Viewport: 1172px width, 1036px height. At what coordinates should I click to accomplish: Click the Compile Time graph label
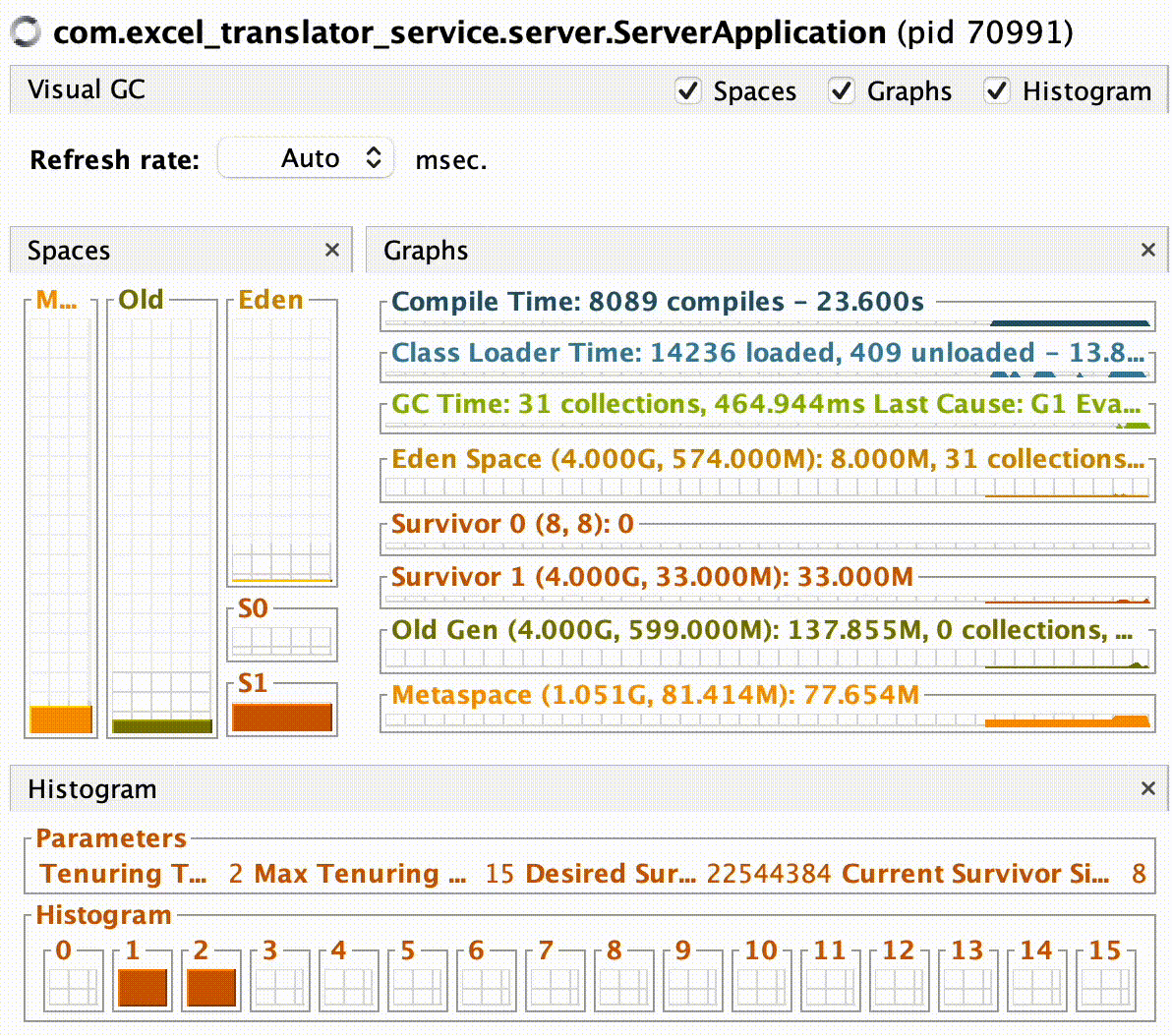pyautogui.click(x=658, y=301)
